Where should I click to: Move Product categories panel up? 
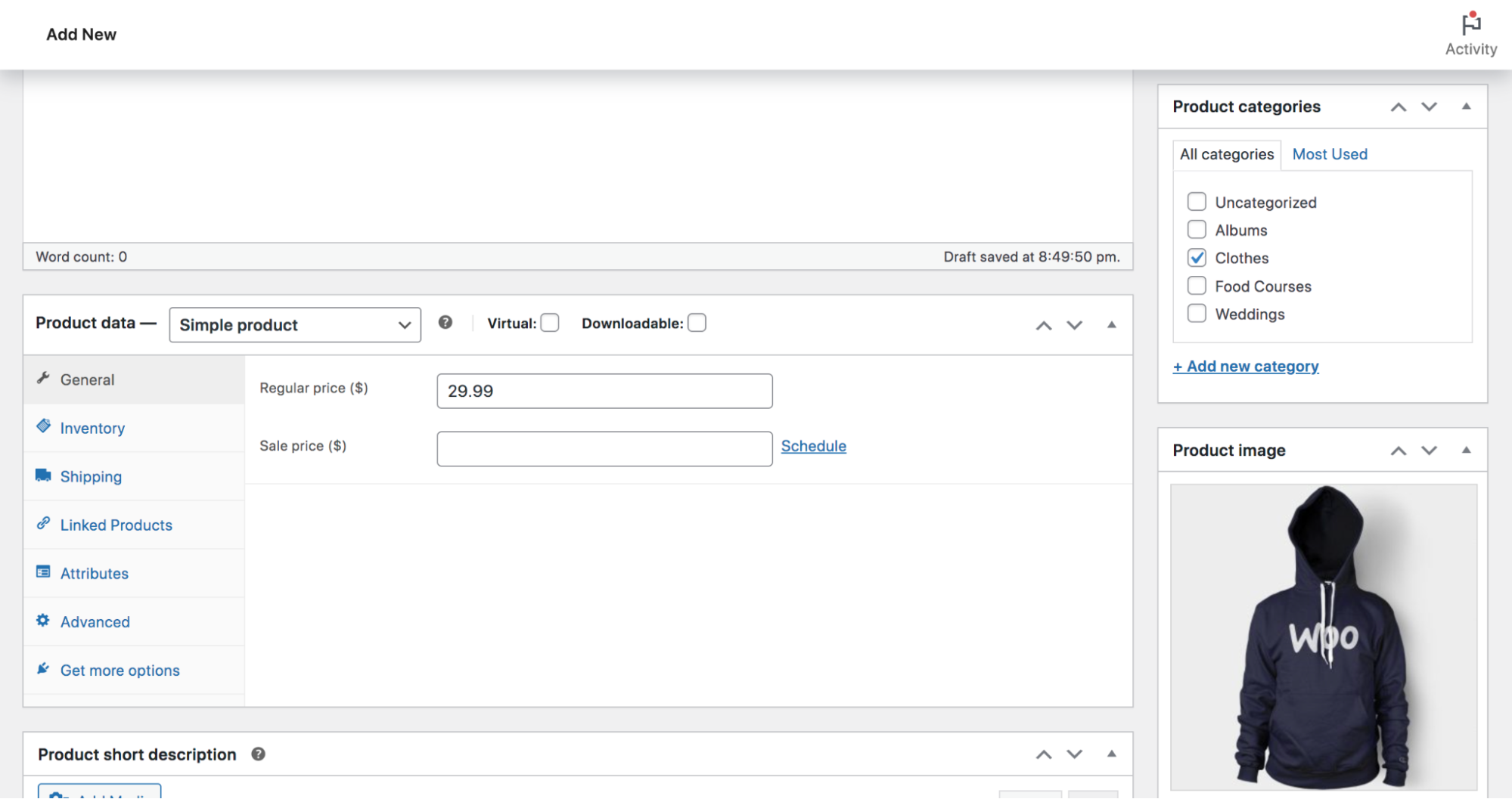pos(1399,107)
